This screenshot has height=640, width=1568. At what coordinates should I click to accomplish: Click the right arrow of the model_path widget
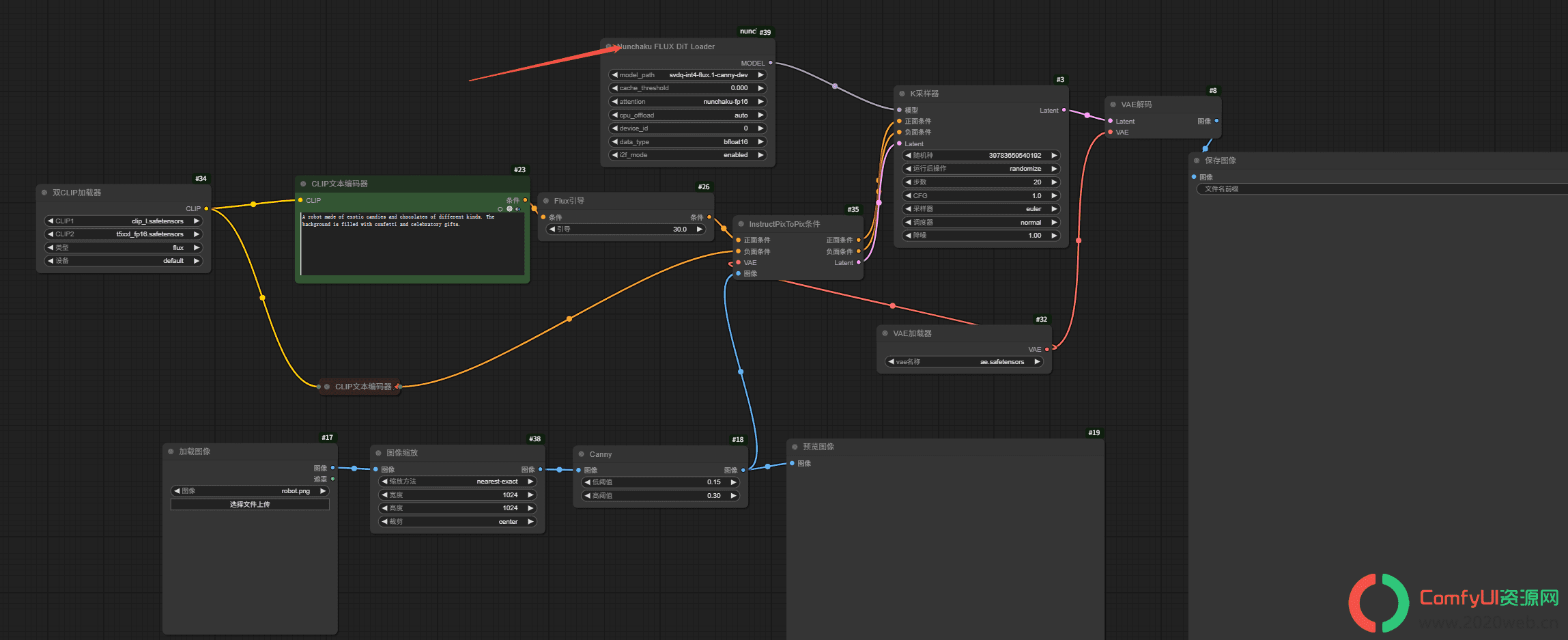[x=760, y=75]
